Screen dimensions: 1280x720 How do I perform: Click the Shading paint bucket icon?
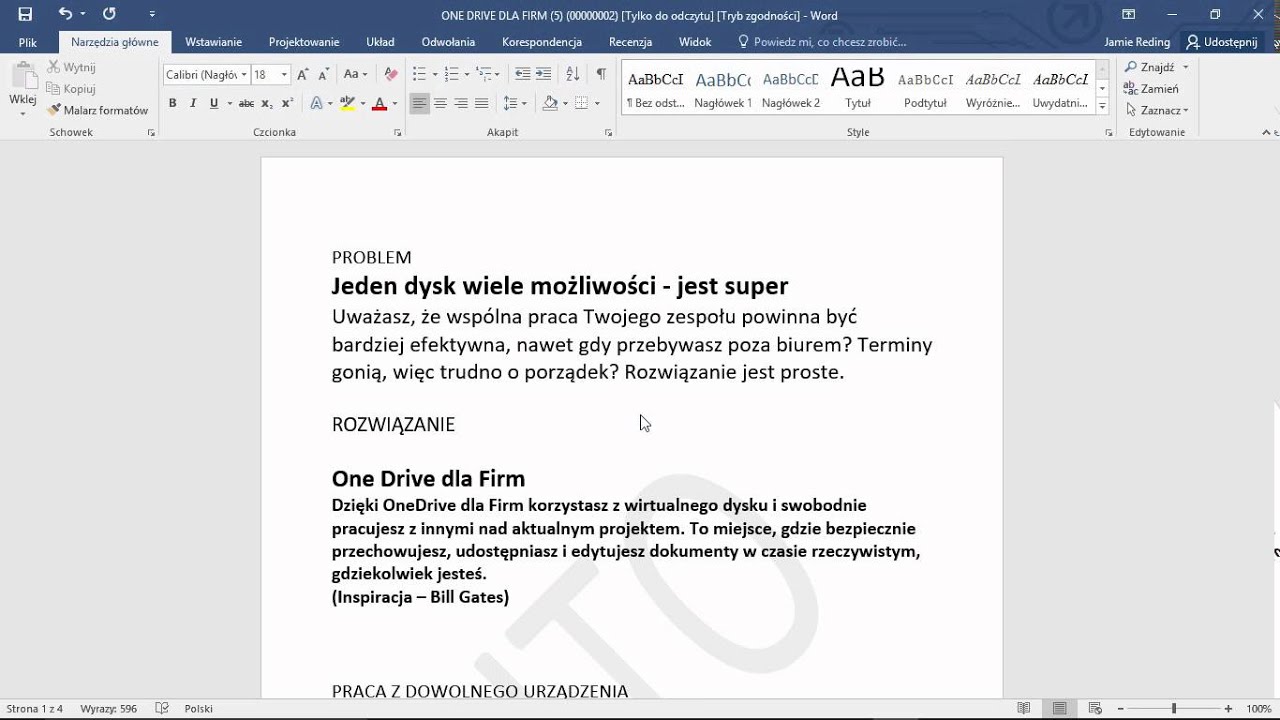(x=549, y=103)
